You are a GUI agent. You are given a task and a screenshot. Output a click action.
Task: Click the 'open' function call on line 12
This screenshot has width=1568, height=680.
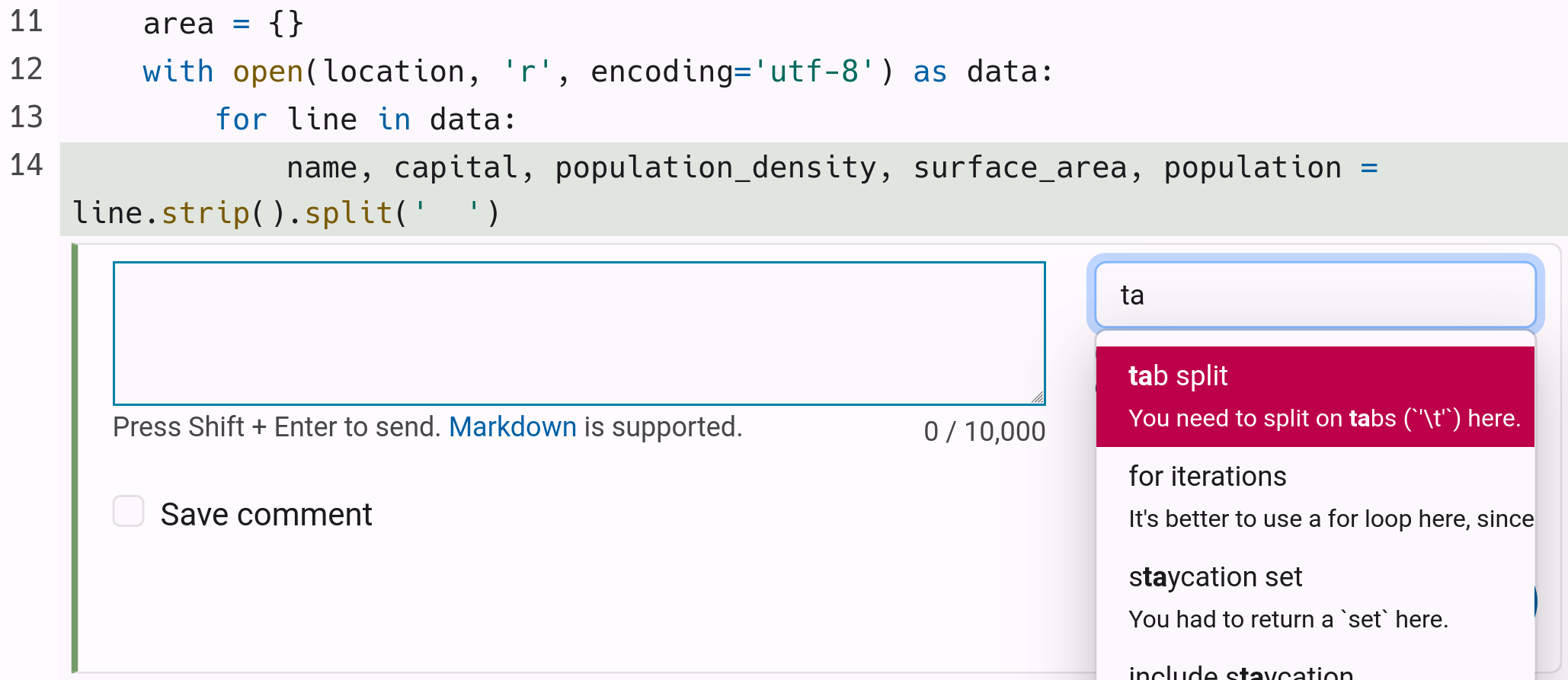[268, 72]
